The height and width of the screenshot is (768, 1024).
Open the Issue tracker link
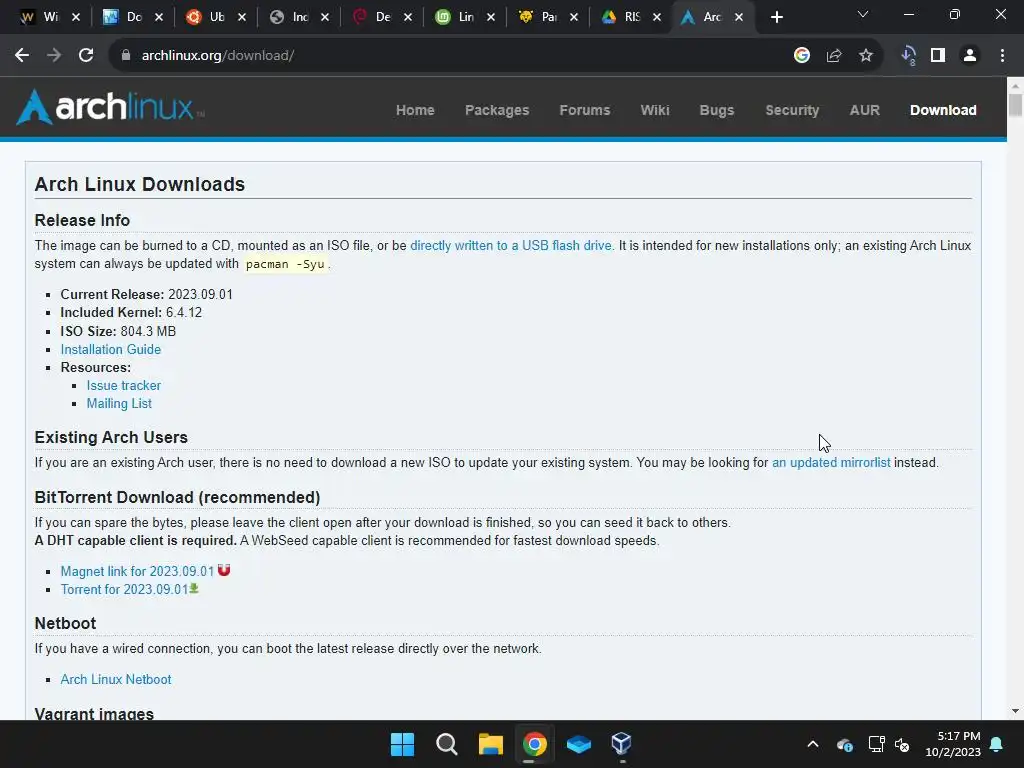123,385
